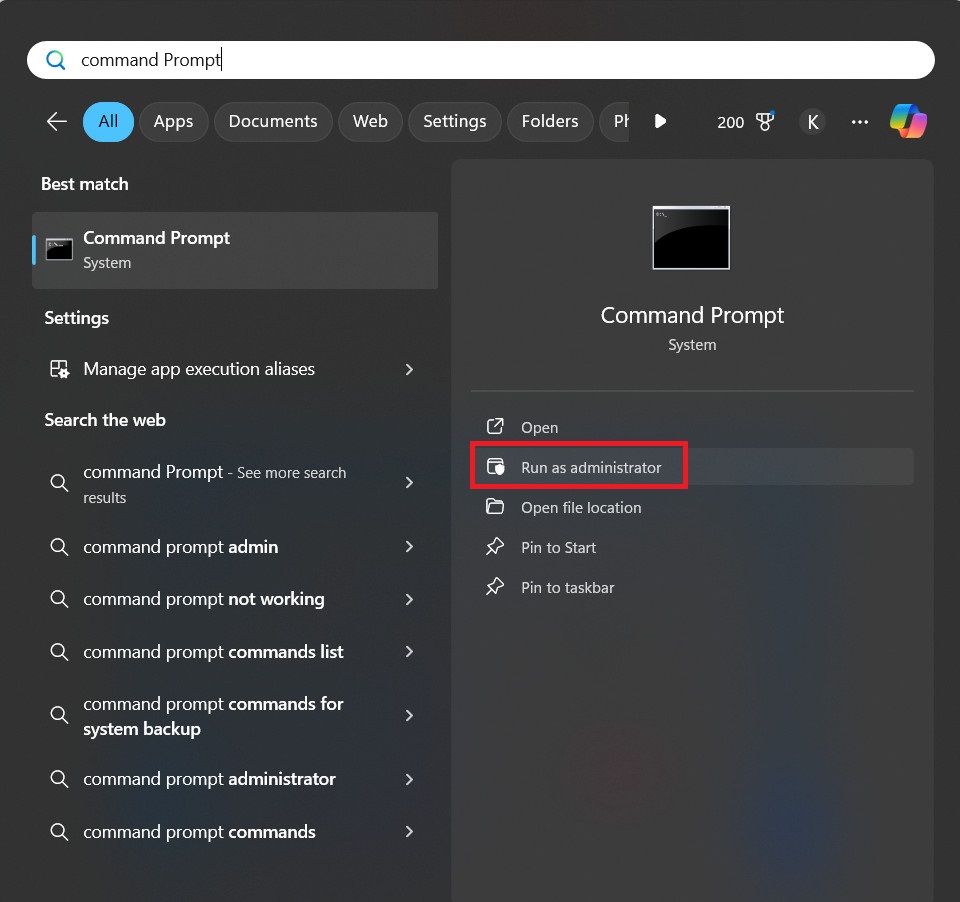The image size is (960, 902).
Task: Show more filter tabs with play arrow
Action: pyautogui.click(x=660, y=121)
